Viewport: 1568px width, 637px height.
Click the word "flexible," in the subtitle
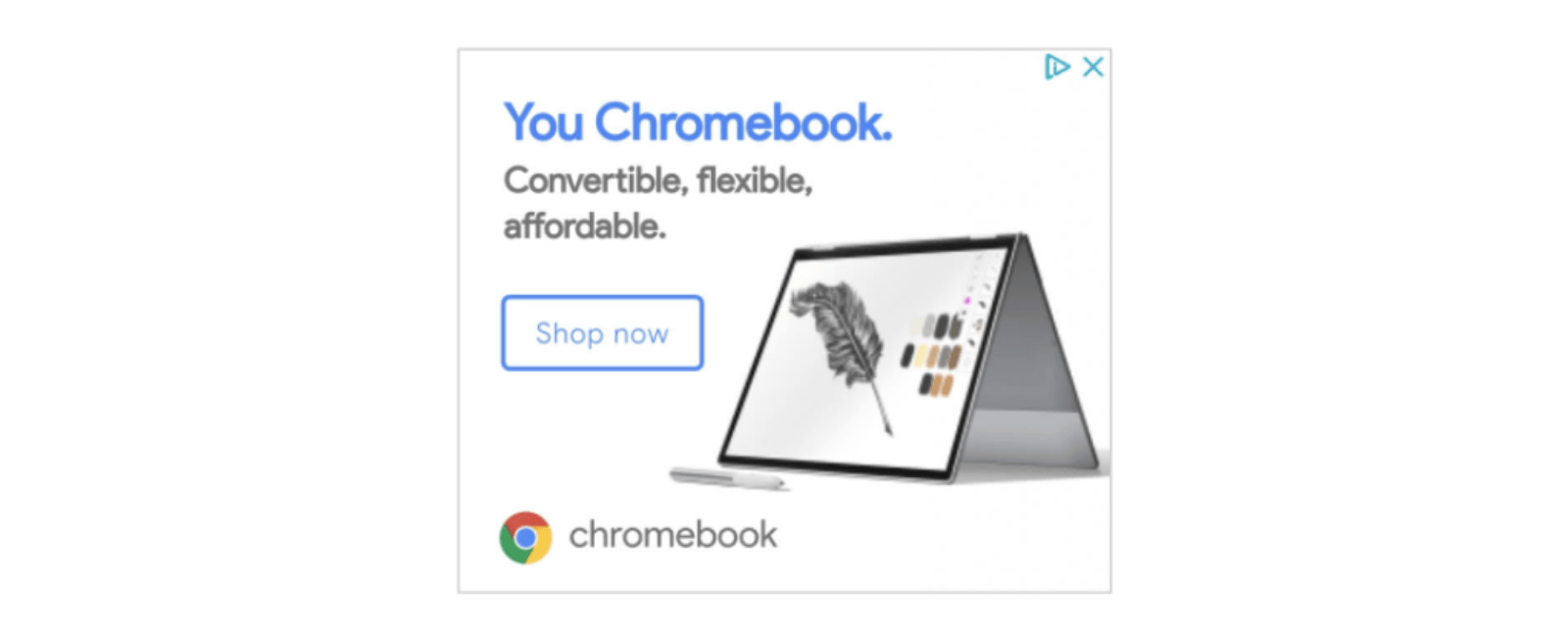click(x=755, y=180)
